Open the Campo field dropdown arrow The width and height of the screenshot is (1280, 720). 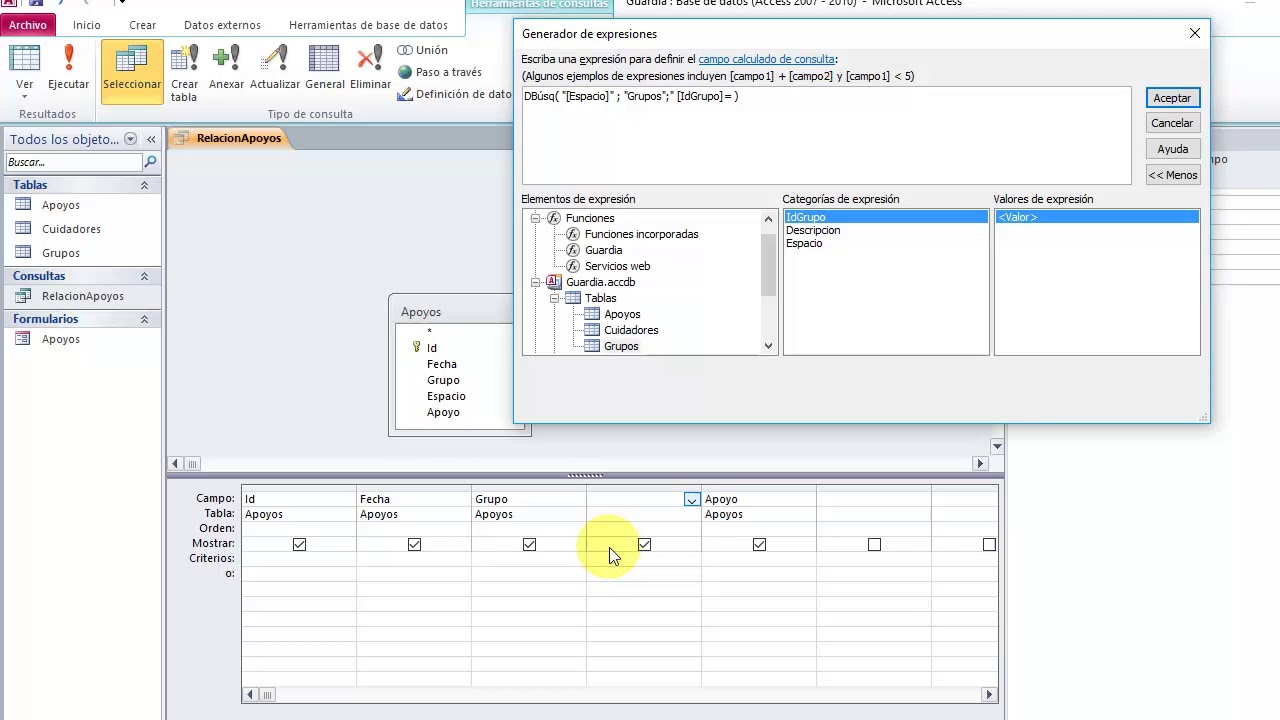click(692, 499)
